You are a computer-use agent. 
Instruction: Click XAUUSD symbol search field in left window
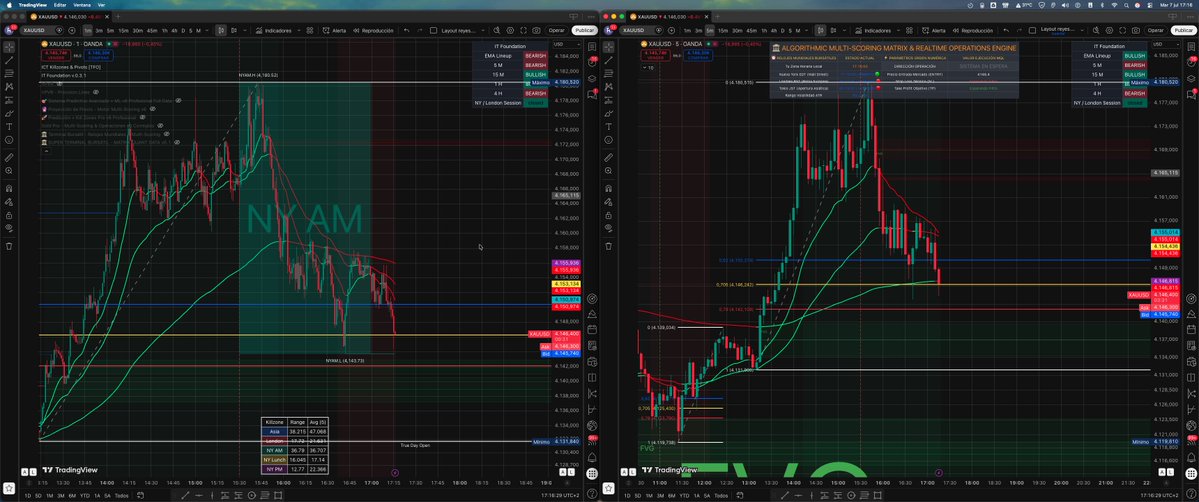[x=41, y=31]
